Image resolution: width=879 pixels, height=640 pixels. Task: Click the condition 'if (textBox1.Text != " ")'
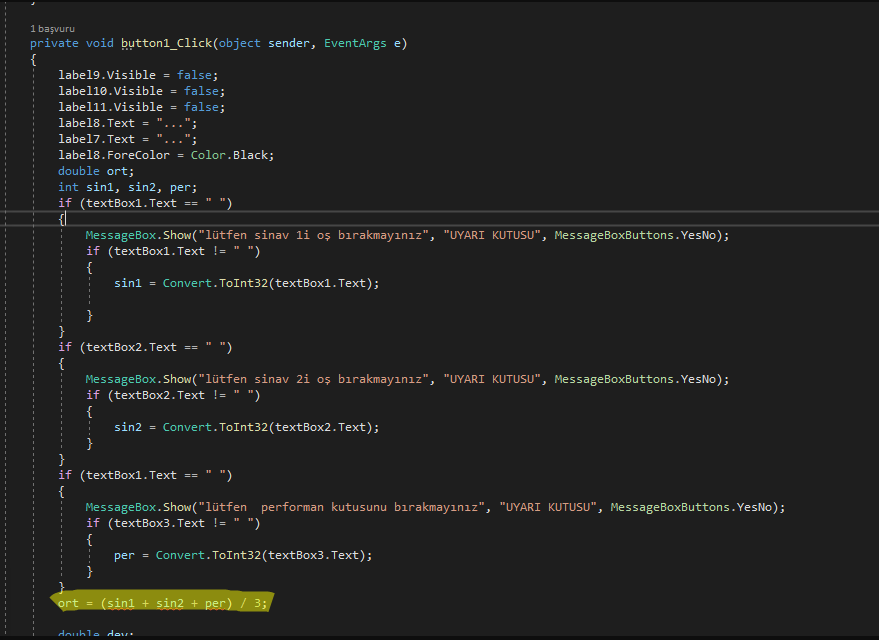(173, 251)
